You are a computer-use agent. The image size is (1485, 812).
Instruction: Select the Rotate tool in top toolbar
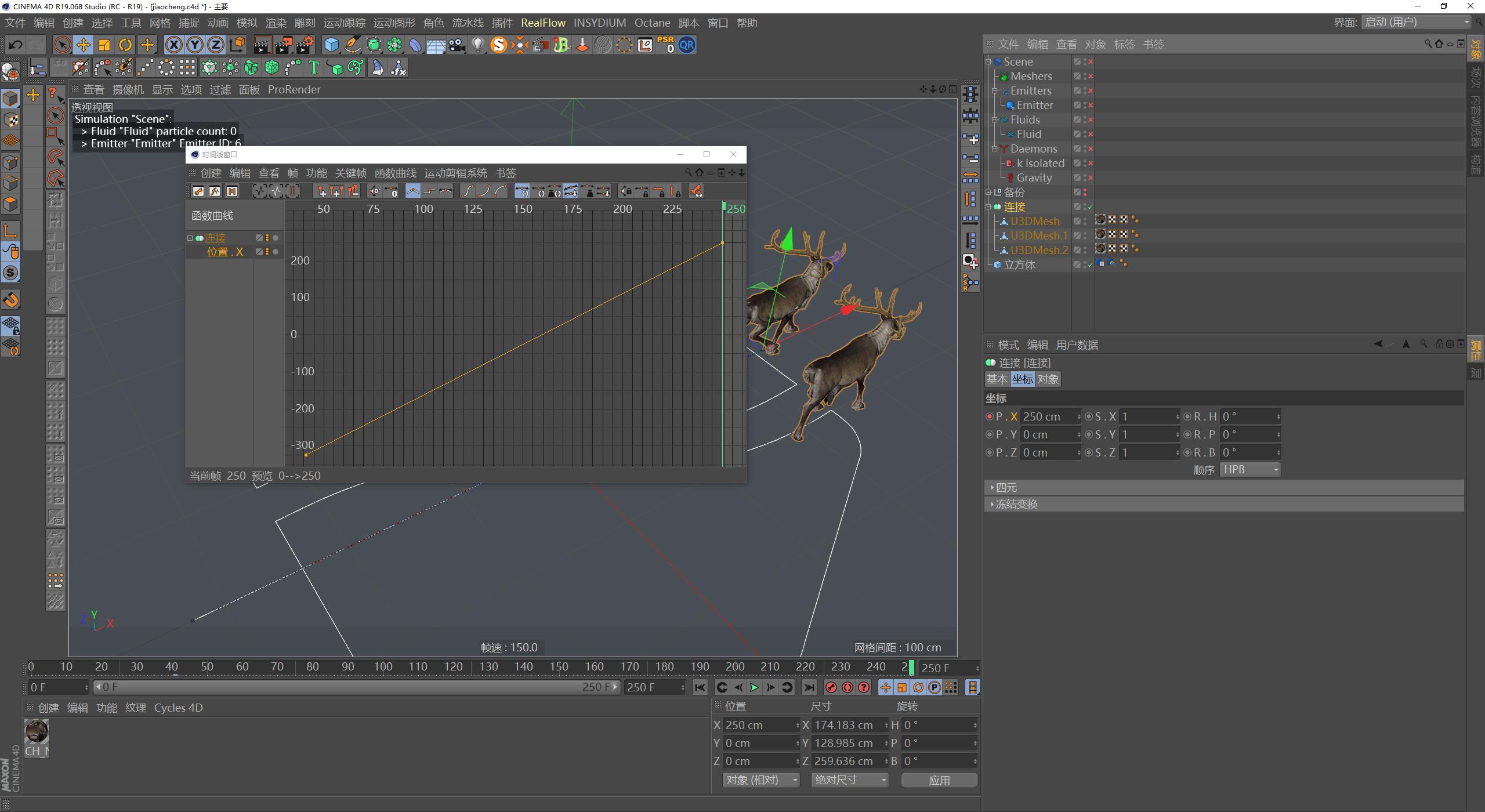125,45
